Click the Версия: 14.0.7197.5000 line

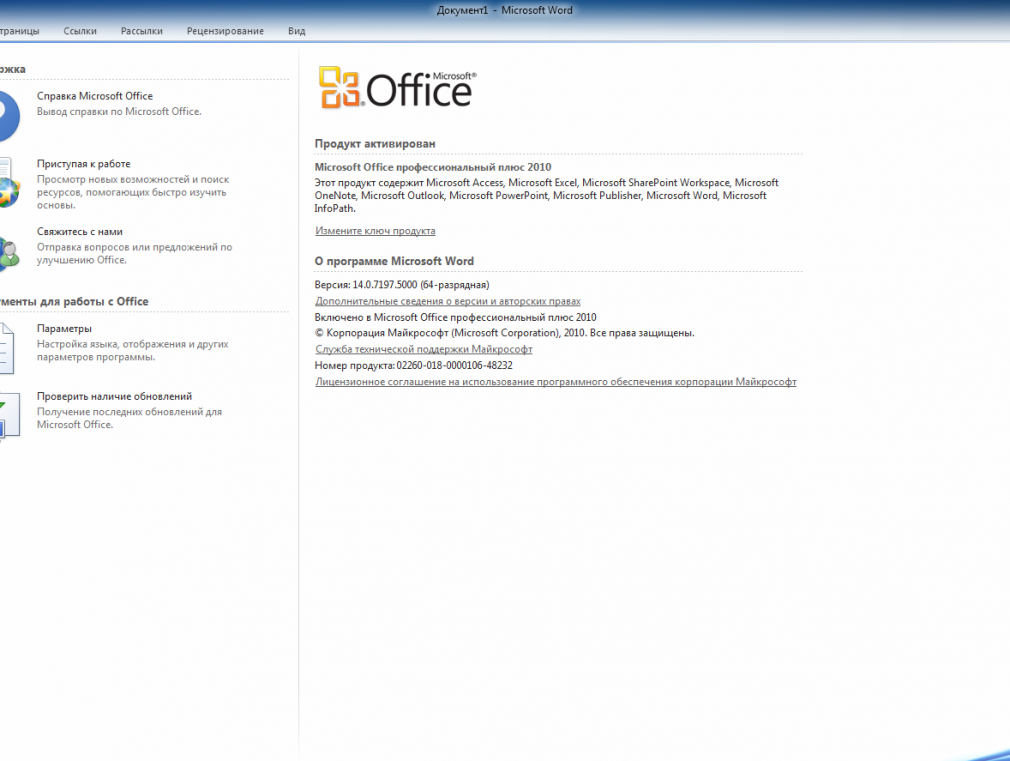(x=402, y=285)
